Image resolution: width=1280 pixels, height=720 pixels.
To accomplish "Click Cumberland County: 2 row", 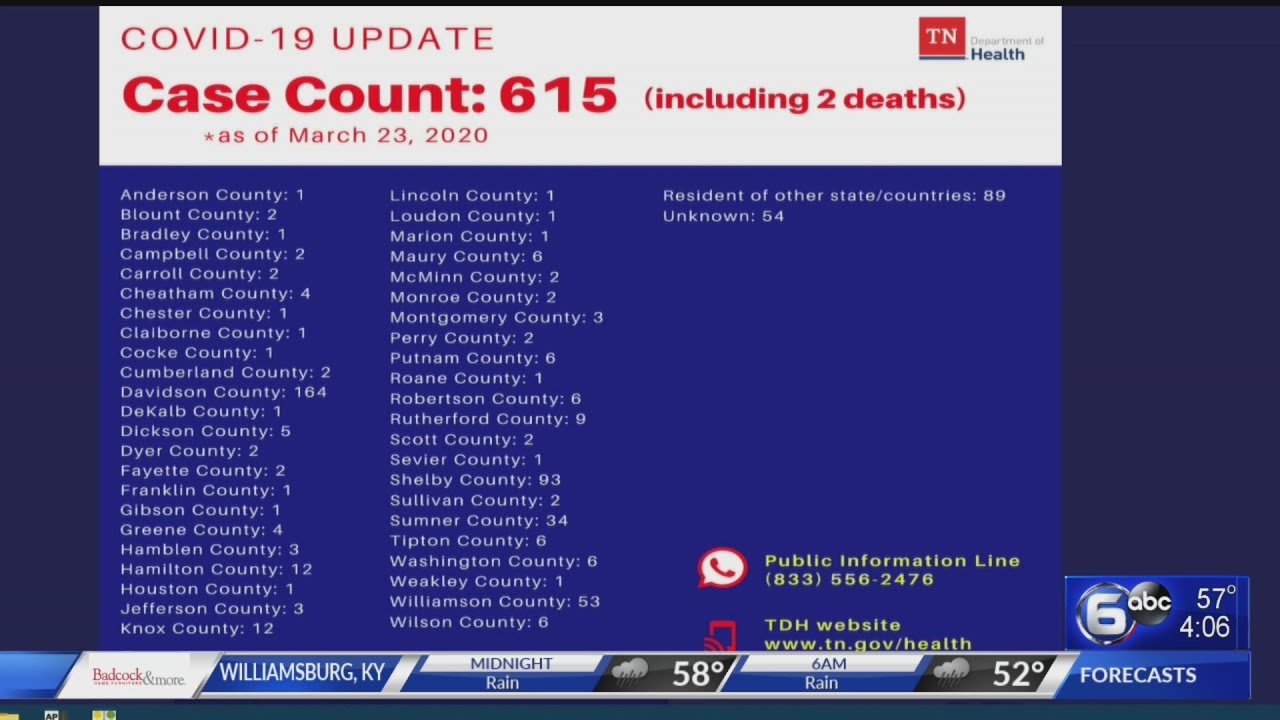I will (x=226, y=372).
